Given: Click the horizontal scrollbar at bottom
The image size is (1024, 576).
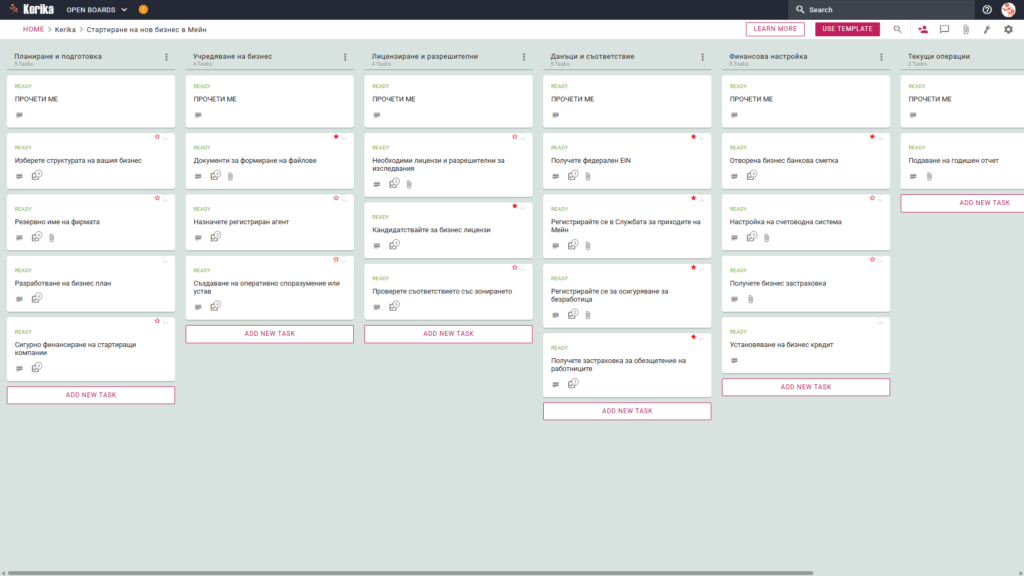Looking at the screenshot, I should click(x=410, y=573).
